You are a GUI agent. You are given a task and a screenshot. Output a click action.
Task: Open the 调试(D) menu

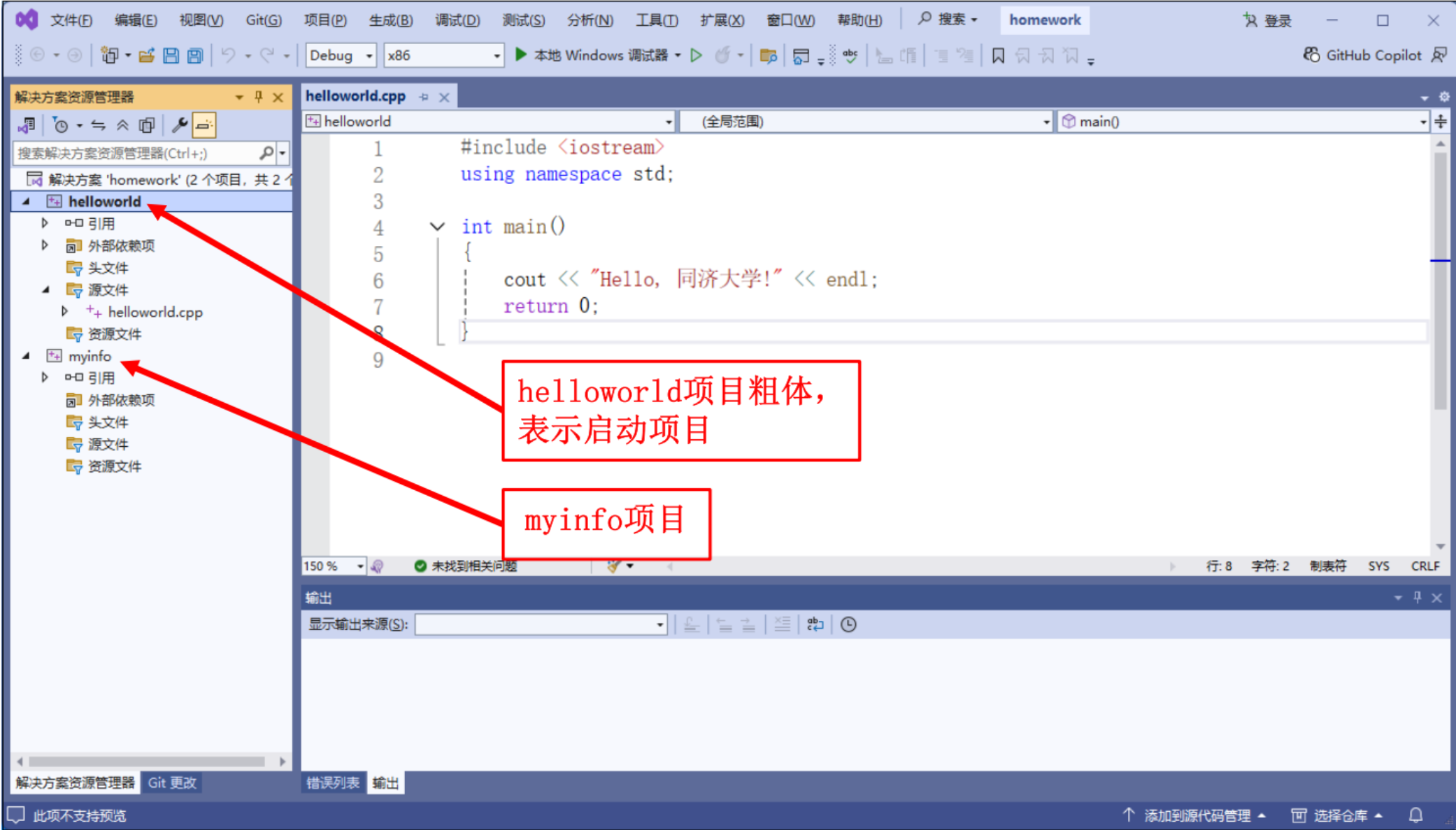click(457, 20)
